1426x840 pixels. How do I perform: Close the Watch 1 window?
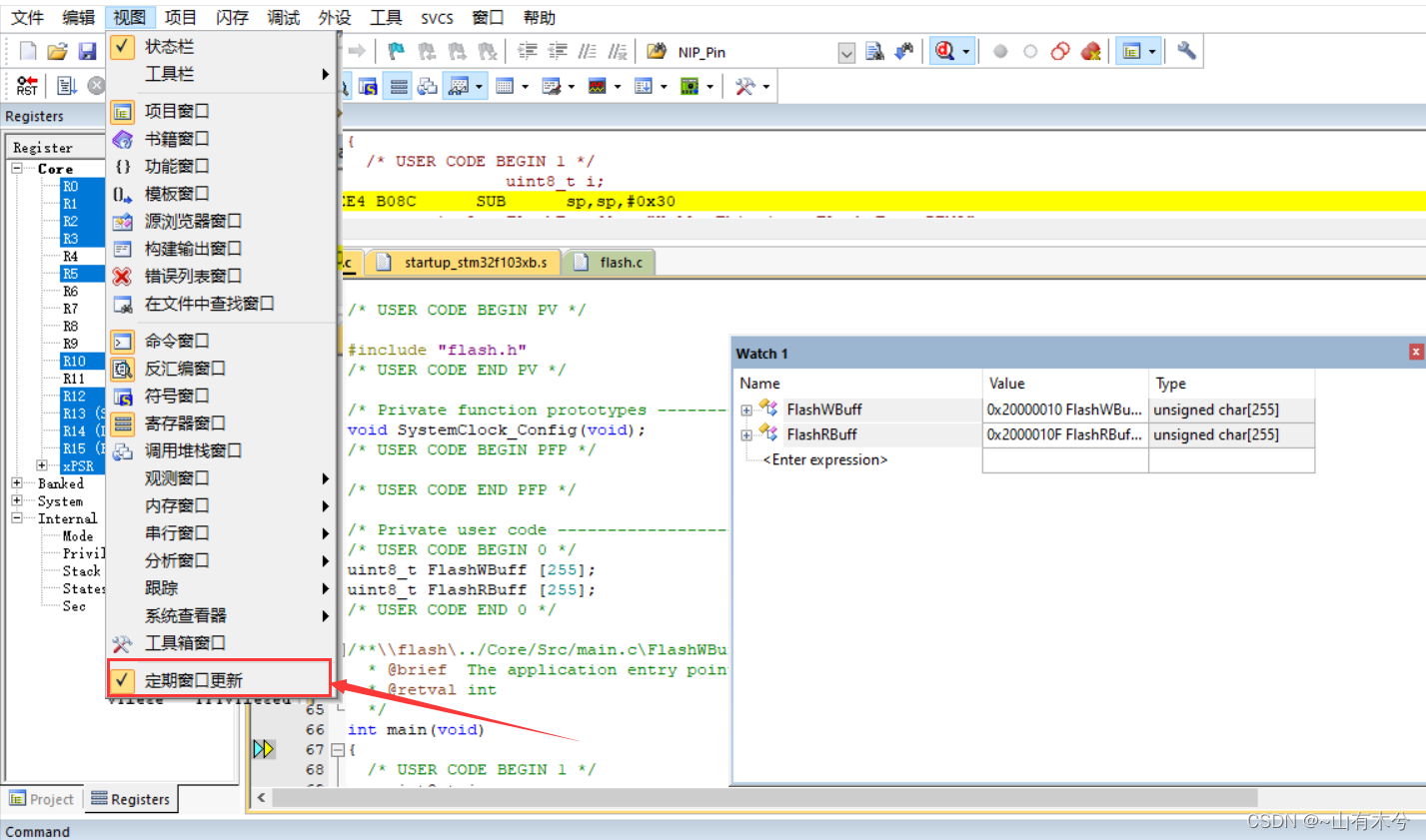1415,352
